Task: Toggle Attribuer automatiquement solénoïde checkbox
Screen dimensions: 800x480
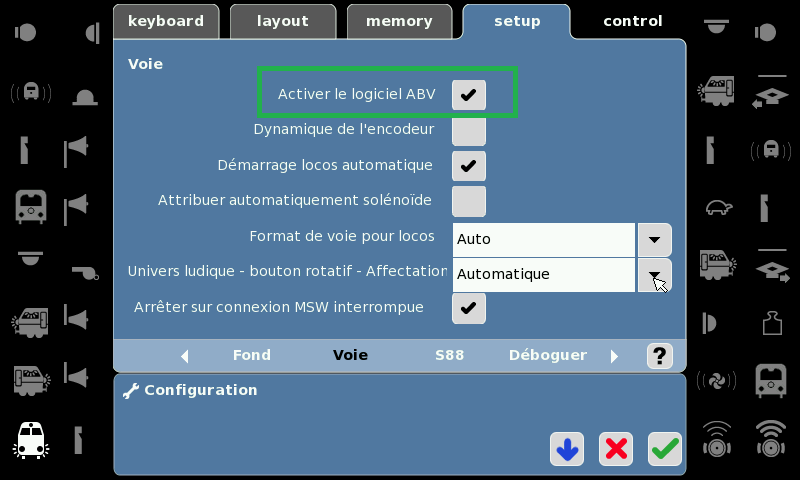Action: pos(468,201)
